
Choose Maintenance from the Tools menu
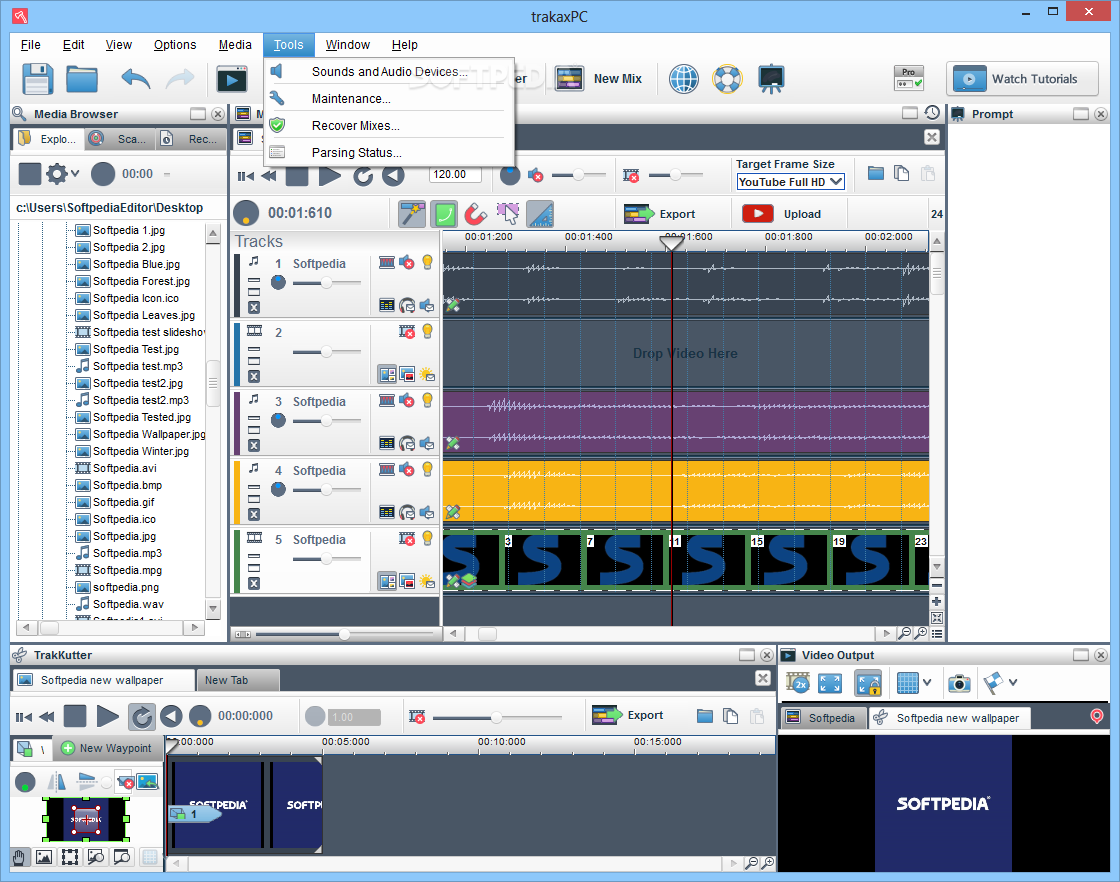pos(389,99)
